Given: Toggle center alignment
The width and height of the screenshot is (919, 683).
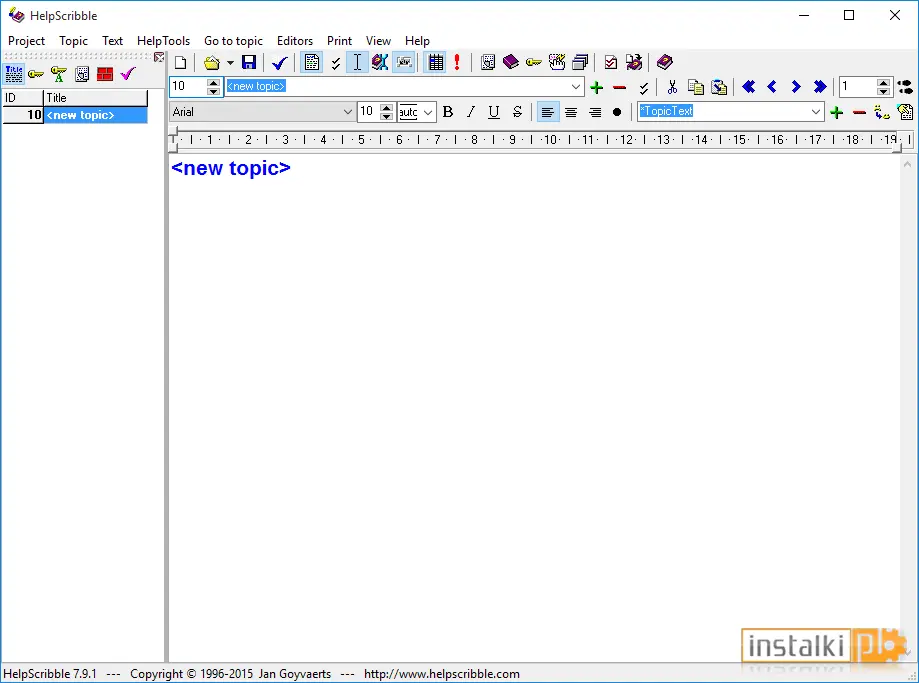Looking at the screenshot, I should pyautogui.click(x=571, y=112).
